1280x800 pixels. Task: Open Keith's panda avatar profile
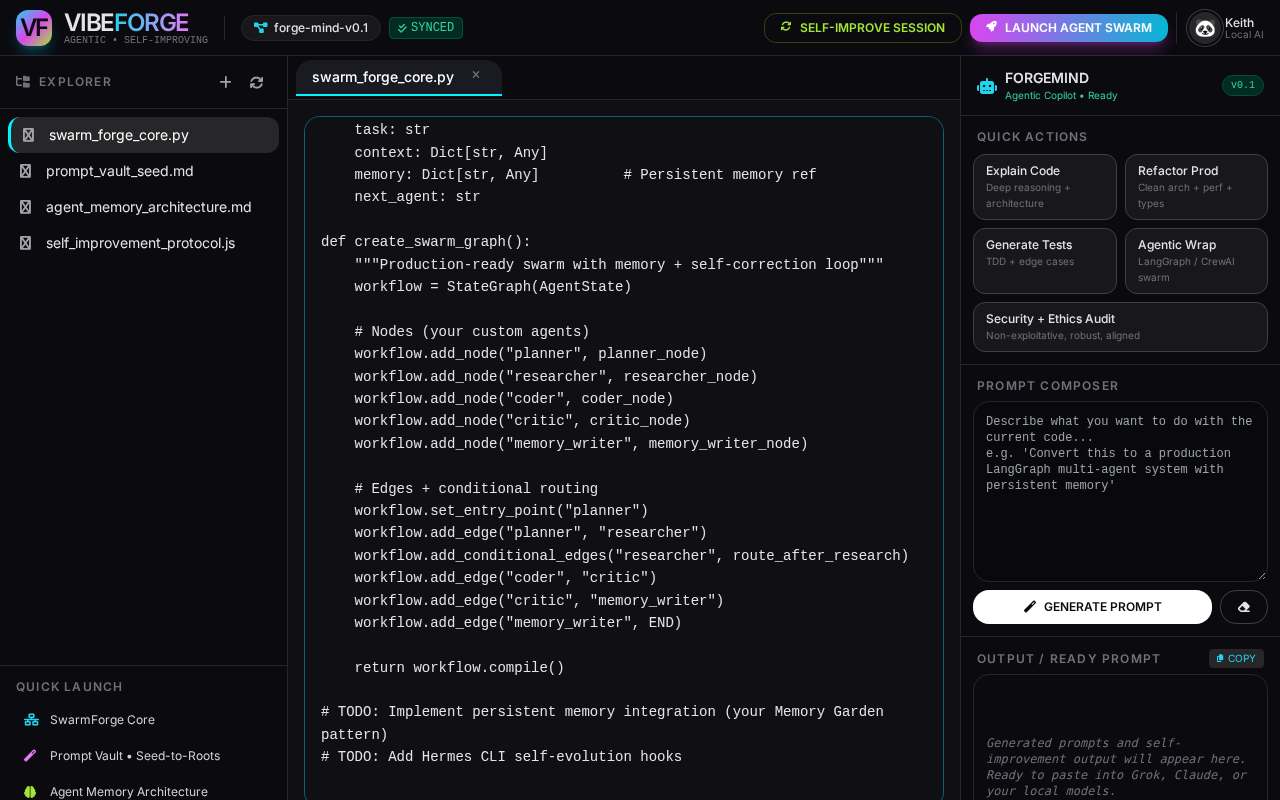(x=1204, y=28)
